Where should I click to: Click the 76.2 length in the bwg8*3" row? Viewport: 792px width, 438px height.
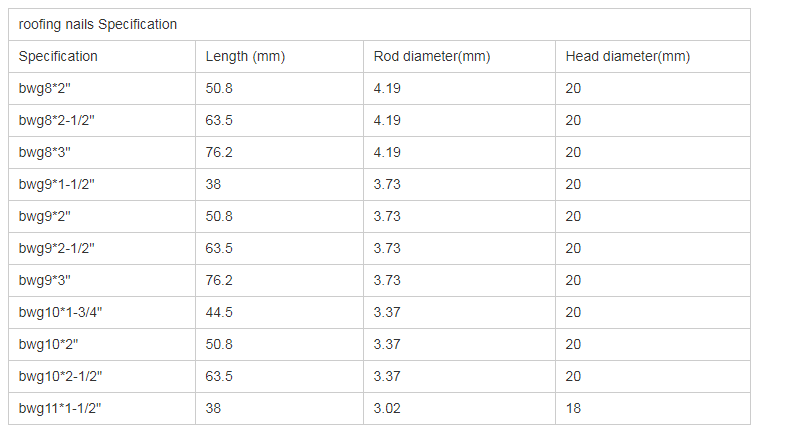tap(219, 152)
